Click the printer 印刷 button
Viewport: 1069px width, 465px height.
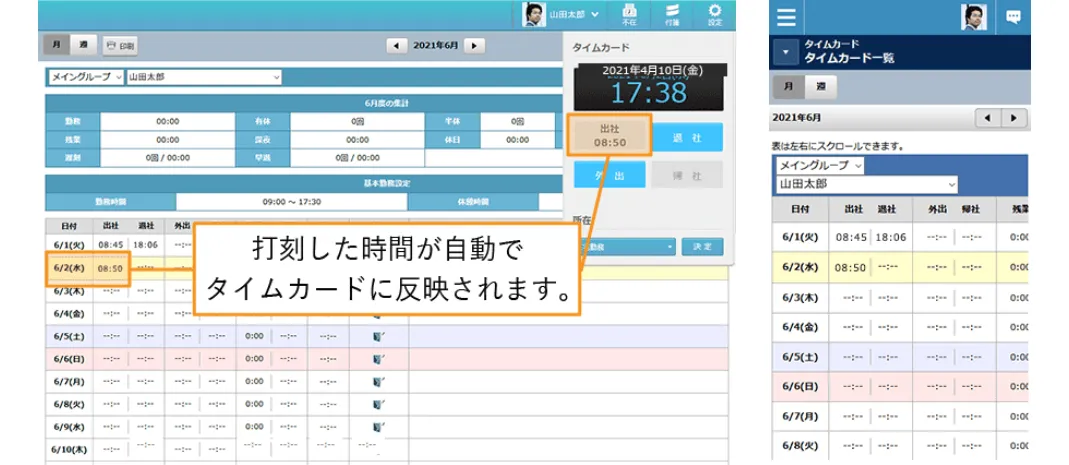(120, 46)
